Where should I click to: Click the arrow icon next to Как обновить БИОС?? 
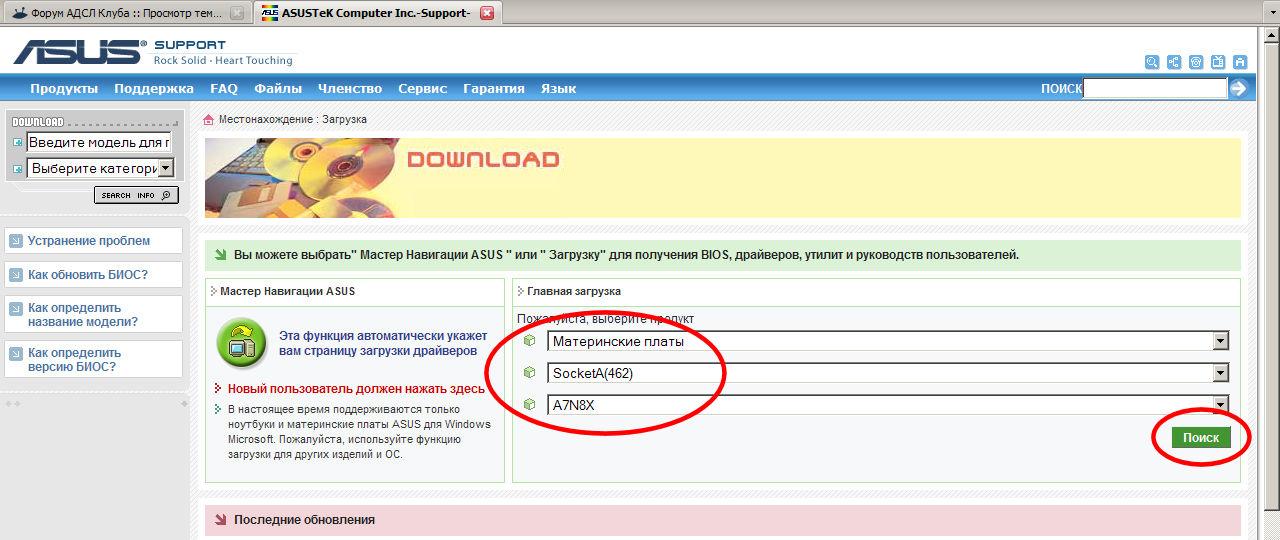[x=15, y=275]
